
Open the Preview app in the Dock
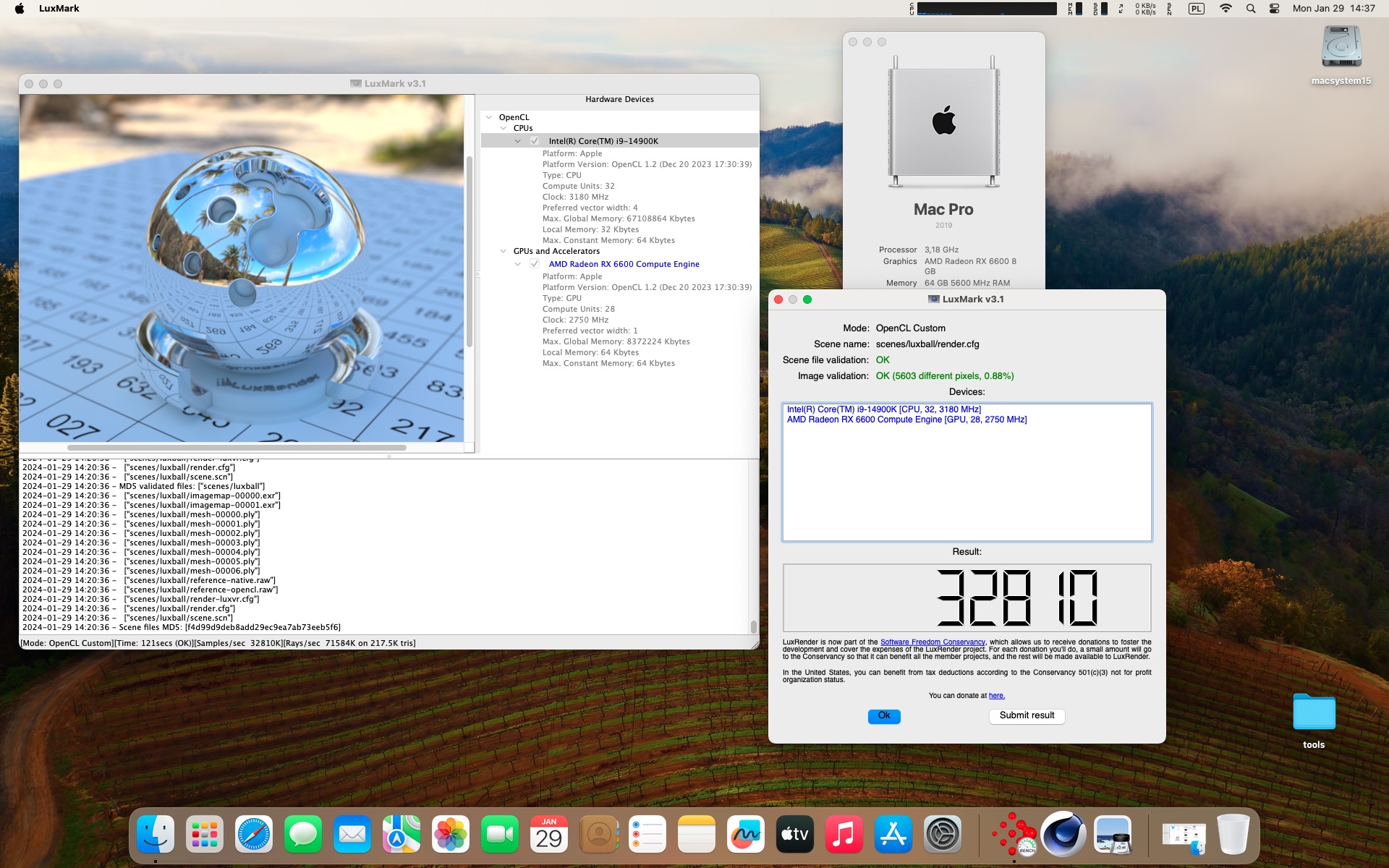coord(1112,835)
